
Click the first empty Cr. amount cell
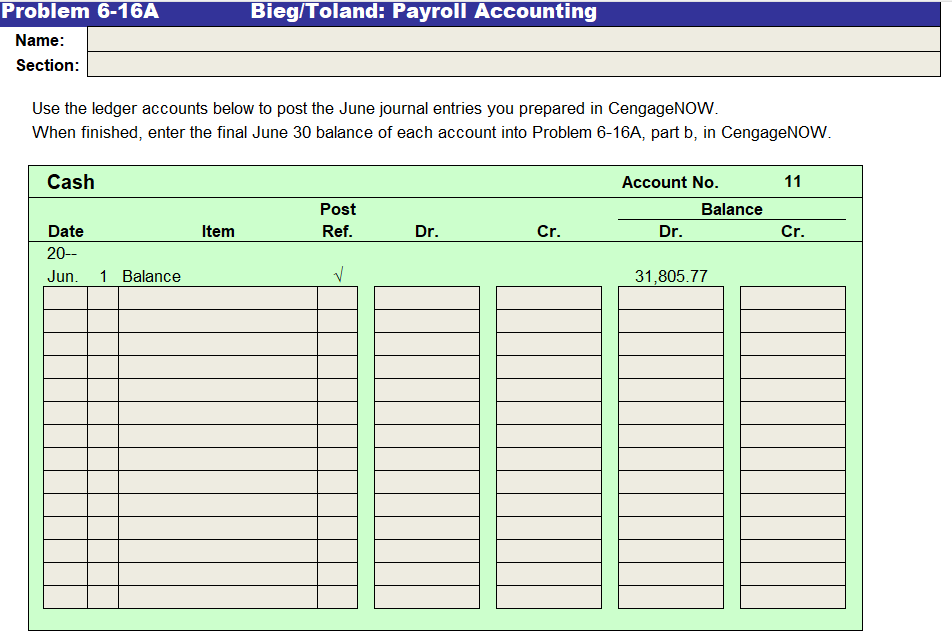547,295
